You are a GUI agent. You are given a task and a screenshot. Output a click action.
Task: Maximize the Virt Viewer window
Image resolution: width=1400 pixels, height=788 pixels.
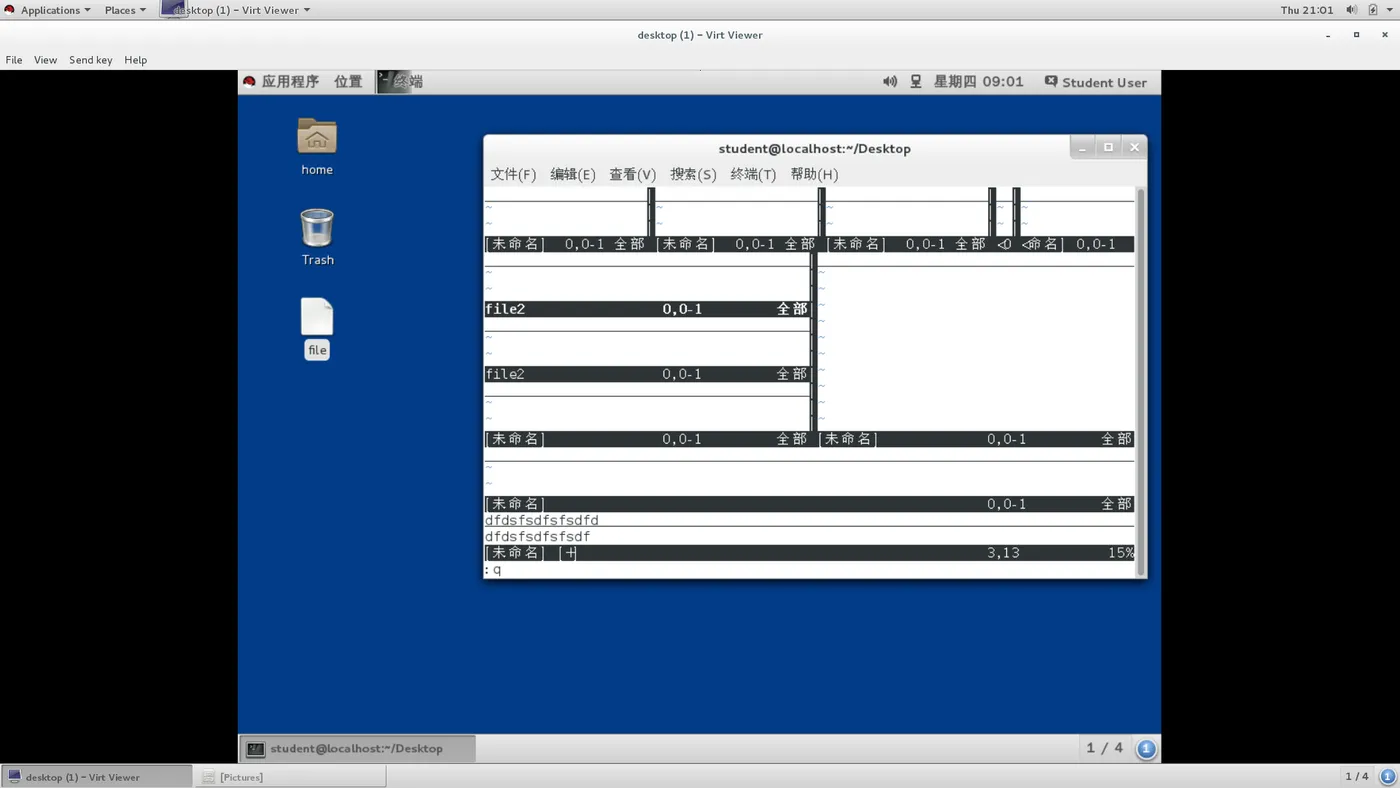coord(1356,35)
